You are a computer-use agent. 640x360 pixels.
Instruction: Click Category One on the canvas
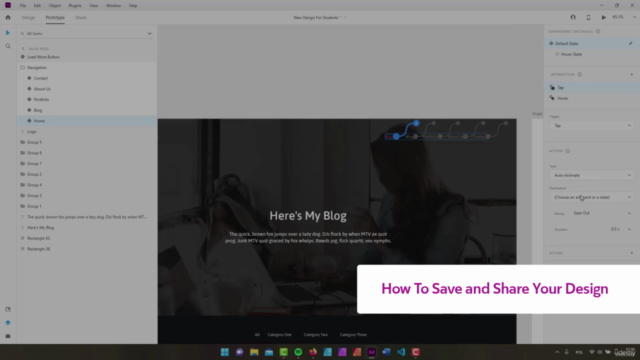(280, 335)
